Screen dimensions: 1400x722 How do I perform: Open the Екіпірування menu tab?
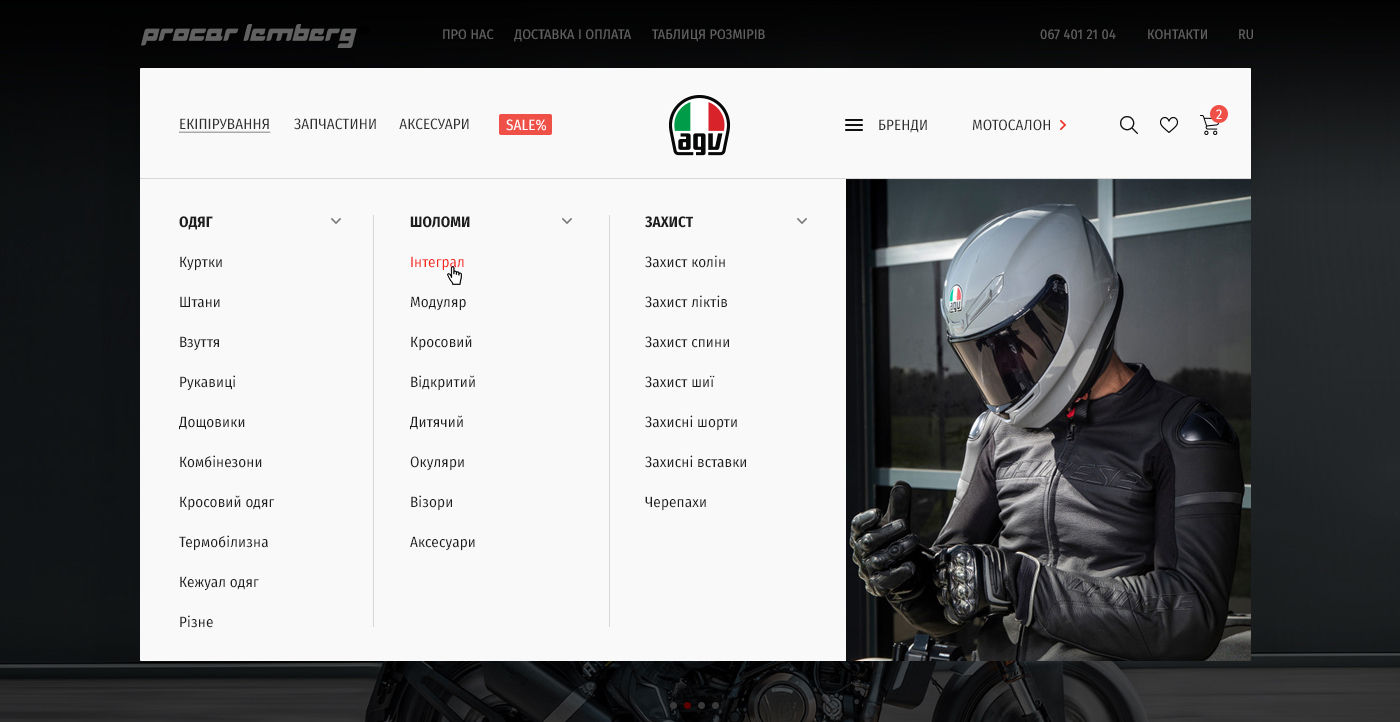click(224, 124)
